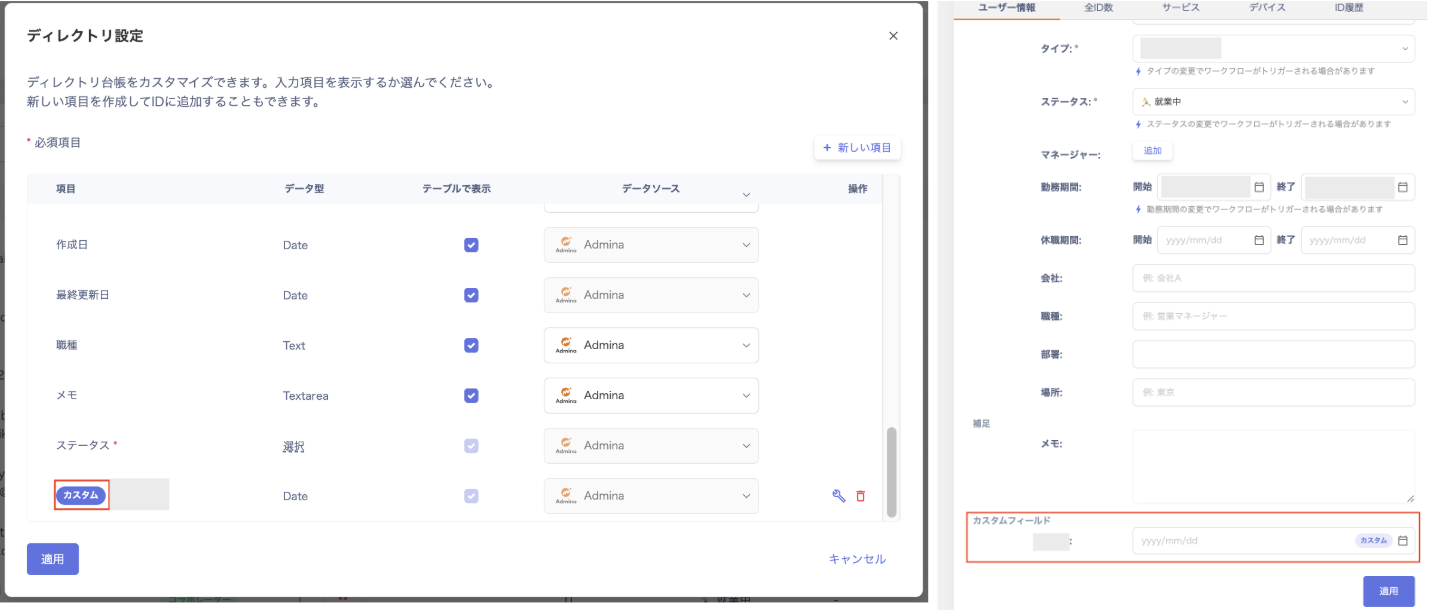Viewport: 1432px width, 610px height.
Task: Open calendar picker for 勤務期間 開始
Action: click(1259, 187)
